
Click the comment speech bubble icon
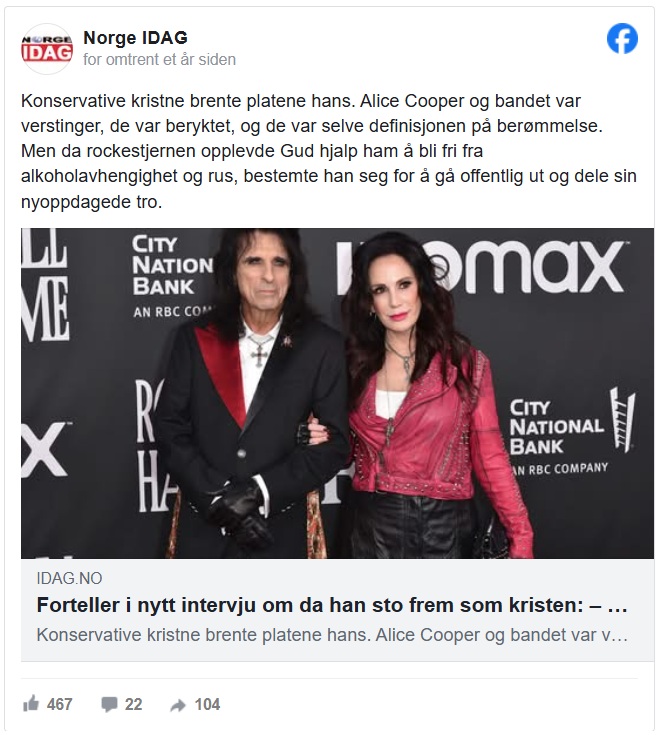coord(109,704)
